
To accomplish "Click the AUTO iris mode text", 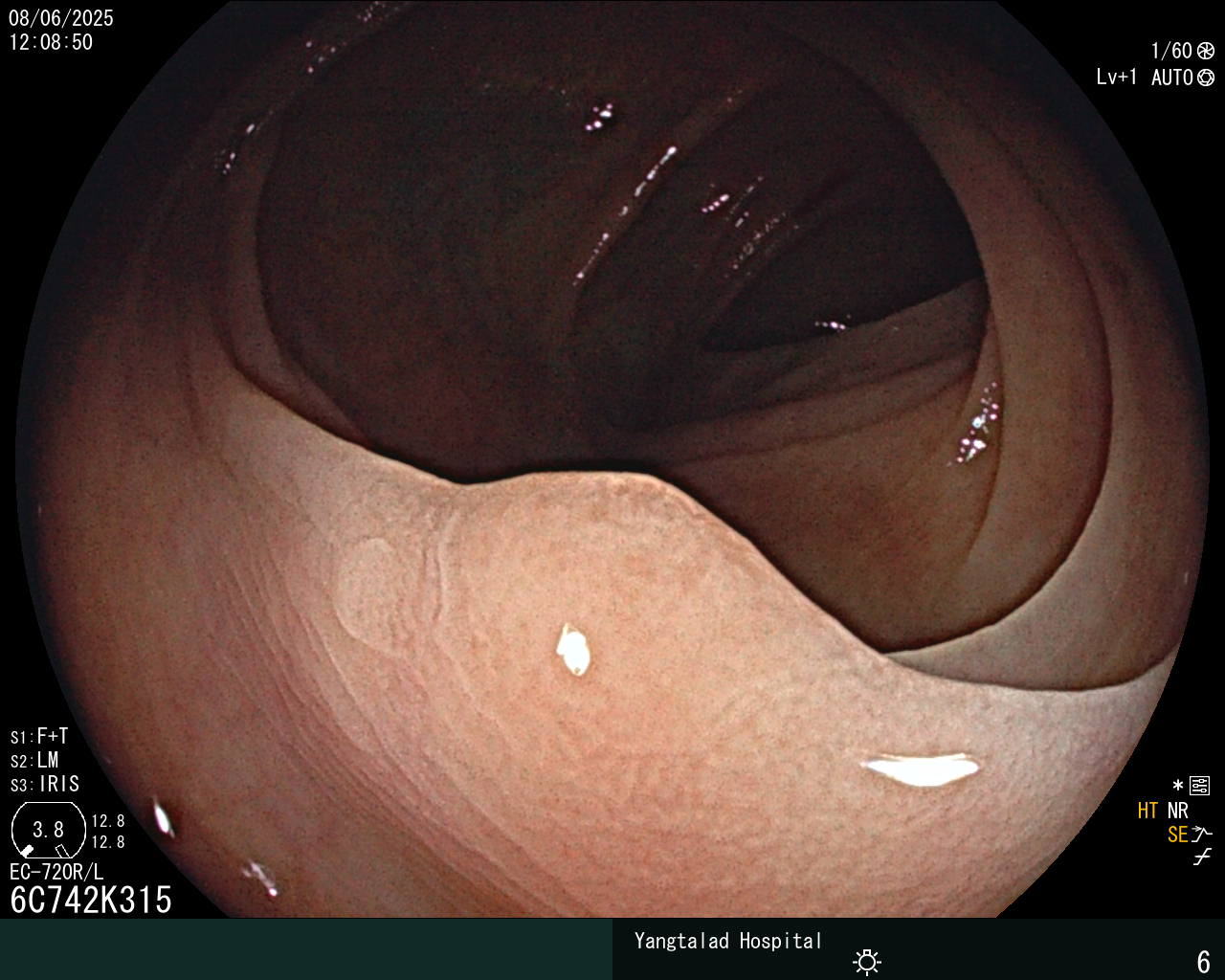I will [1172, 78].
